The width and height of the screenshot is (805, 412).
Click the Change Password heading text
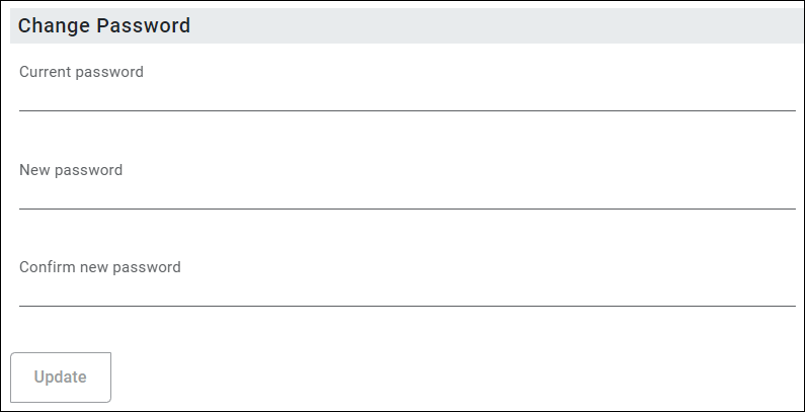pyautogui.click(x=104, y=26)
